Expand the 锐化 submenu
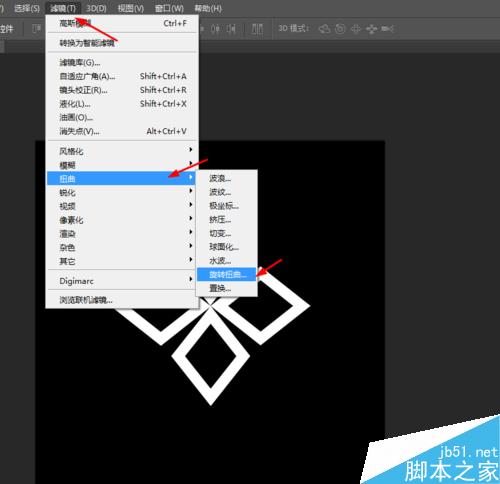The image size is (500, 484). tap(122, 192)
